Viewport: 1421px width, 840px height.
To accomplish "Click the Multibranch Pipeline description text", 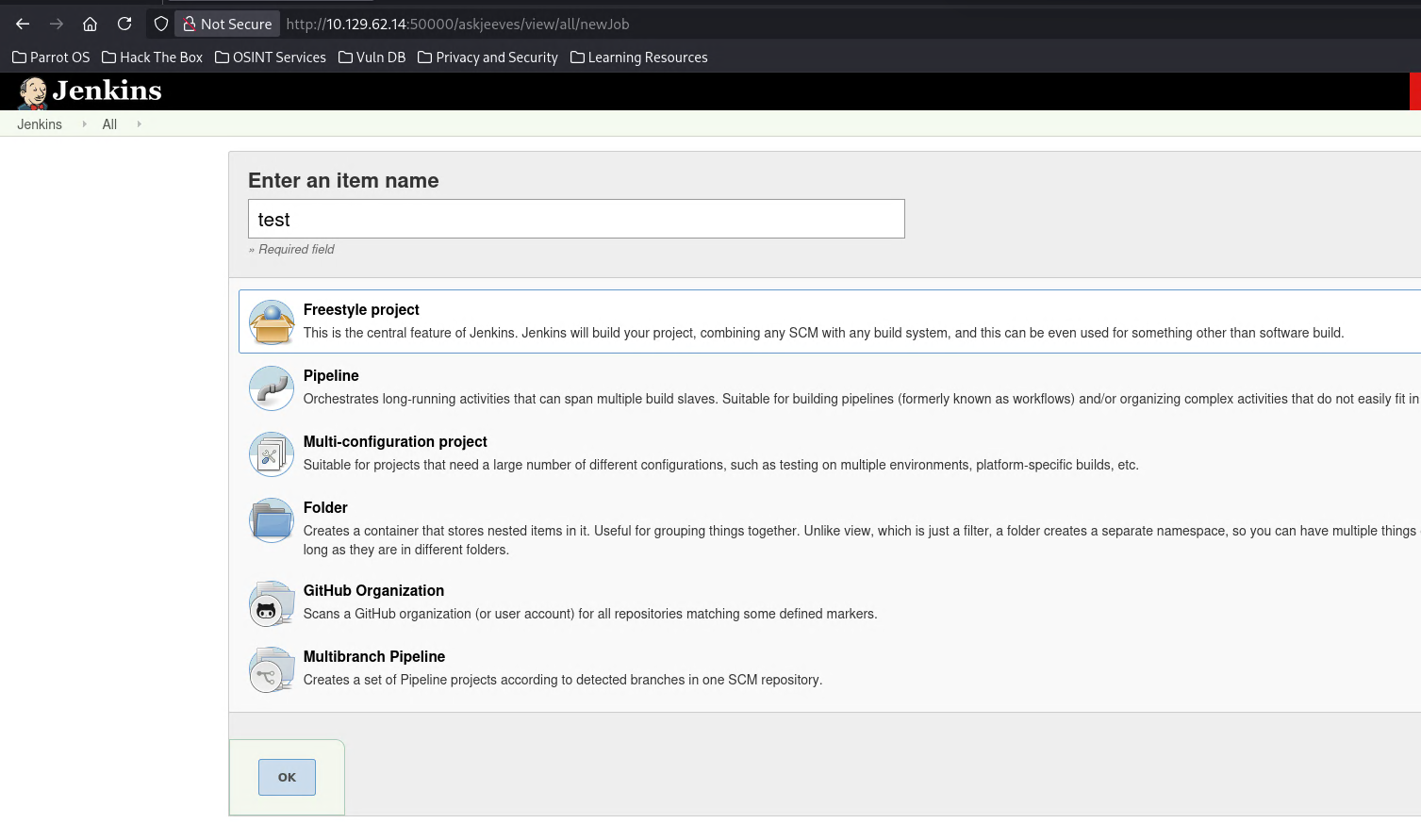I will click(563, 680).
